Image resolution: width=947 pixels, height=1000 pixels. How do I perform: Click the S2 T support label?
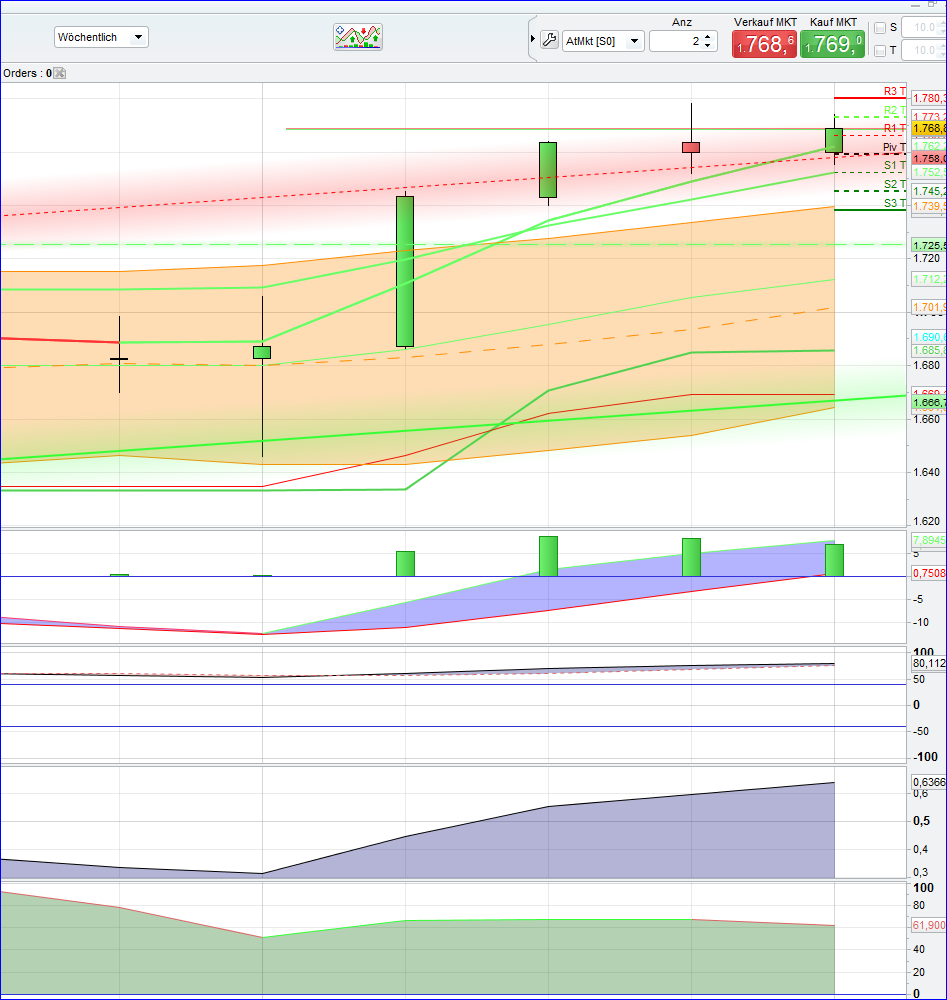coord(895,184)
